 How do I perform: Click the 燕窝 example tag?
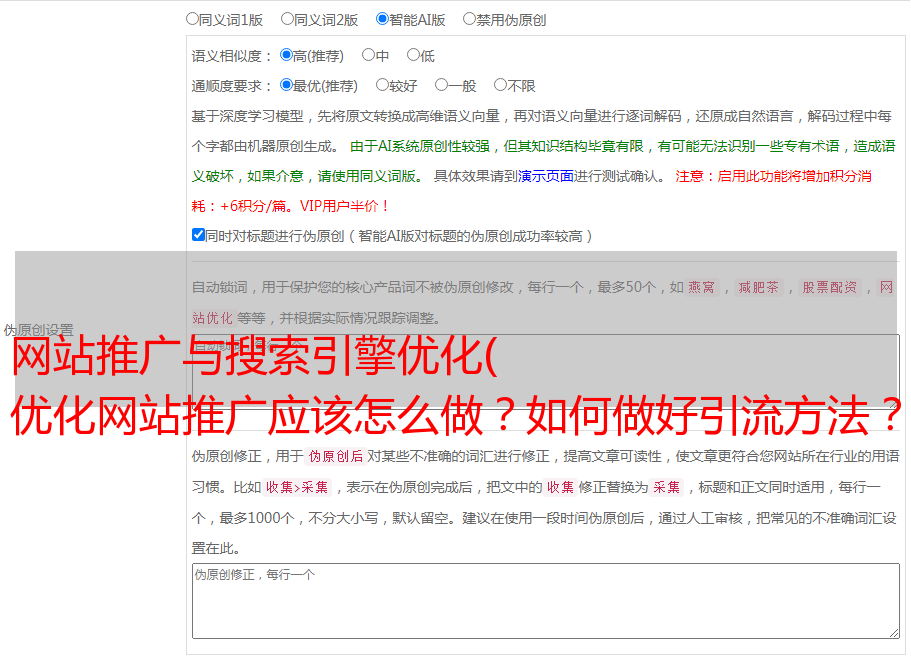[701, 287]
